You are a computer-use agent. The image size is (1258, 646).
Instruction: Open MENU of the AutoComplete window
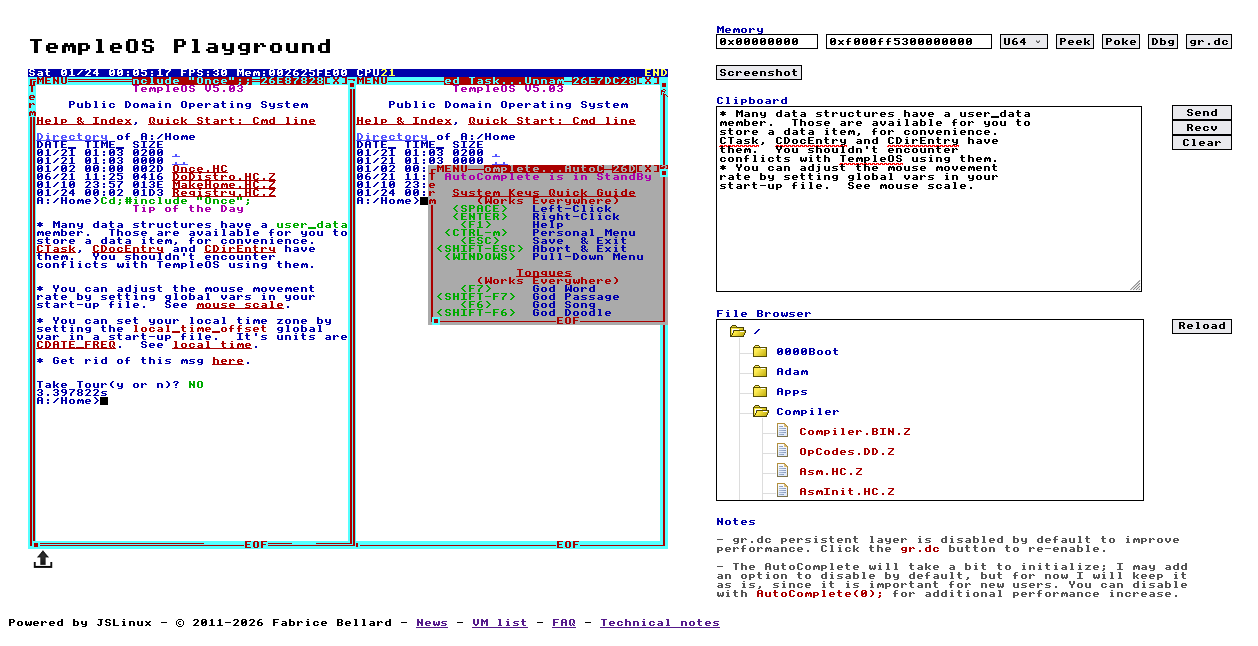coord(452,169)
